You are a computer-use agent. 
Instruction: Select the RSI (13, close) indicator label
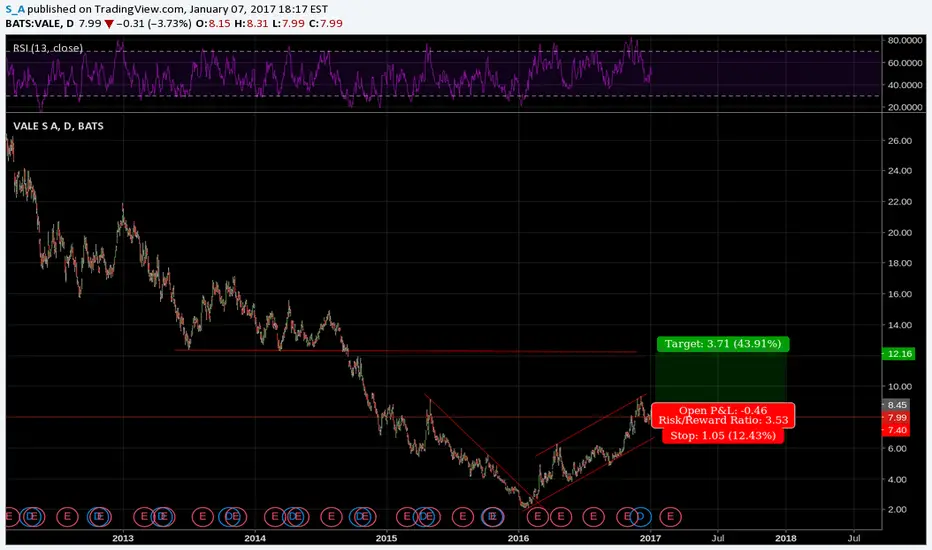pos(48,48)
